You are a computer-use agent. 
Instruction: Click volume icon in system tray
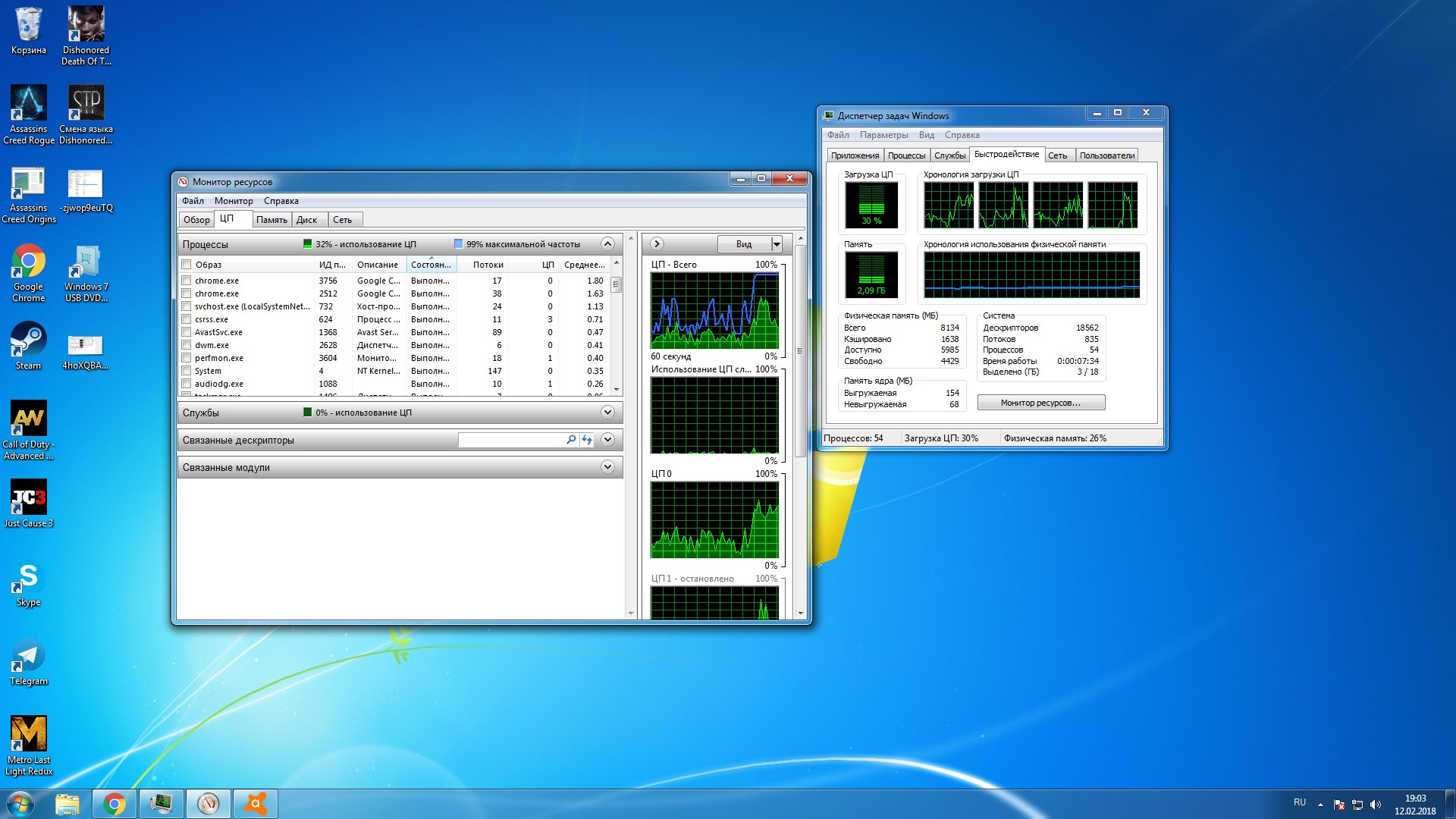click(x=1376, y=805)
